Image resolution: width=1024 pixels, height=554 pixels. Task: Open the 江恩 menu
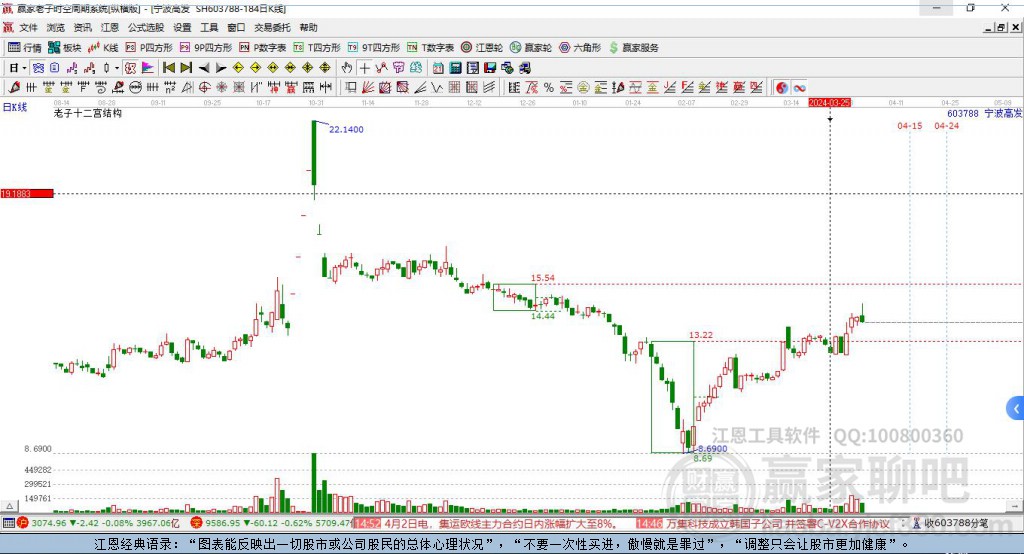(x=110, y=27)
